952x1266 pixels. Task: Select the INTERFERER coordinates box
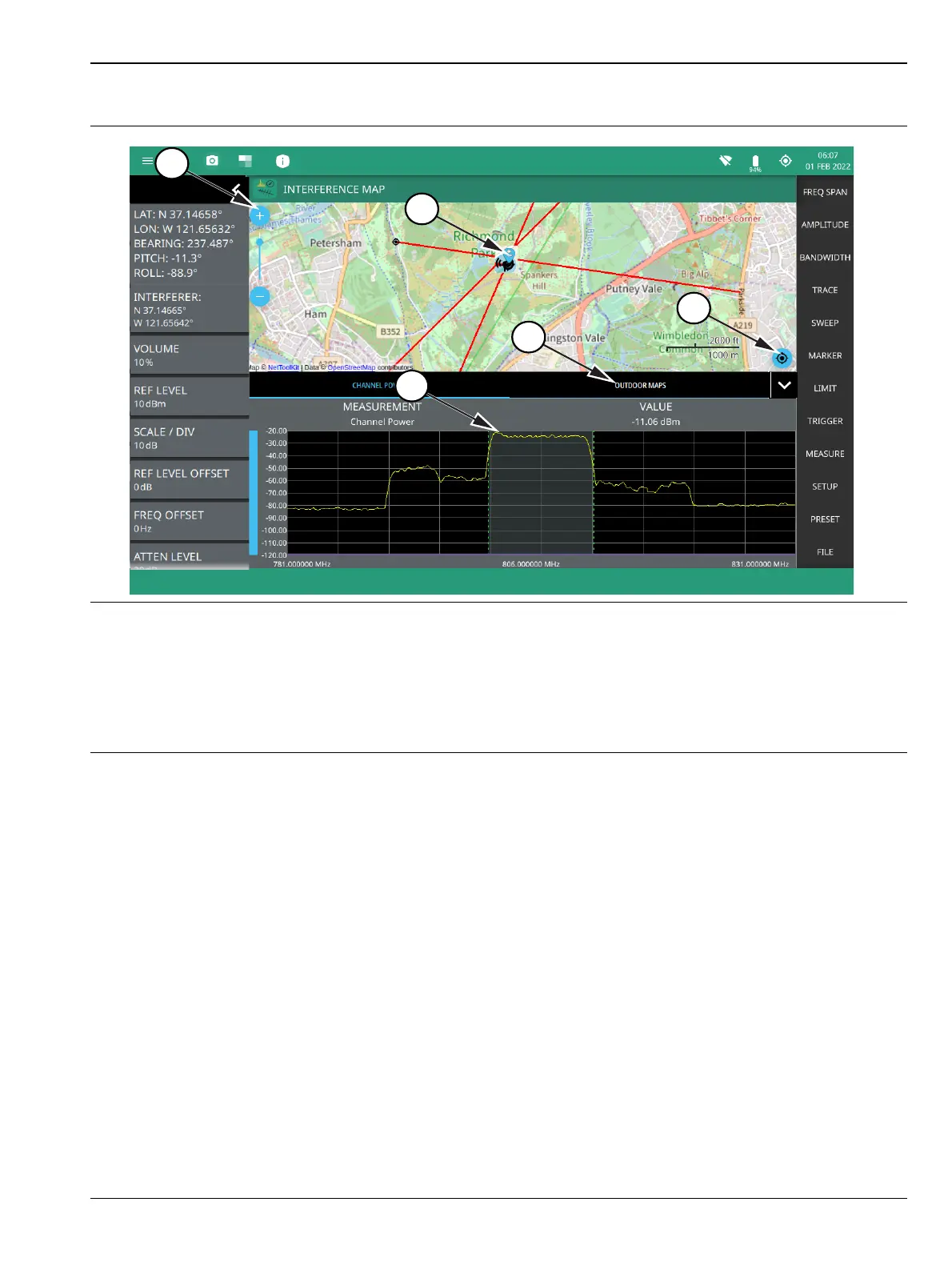click(190, 309)
